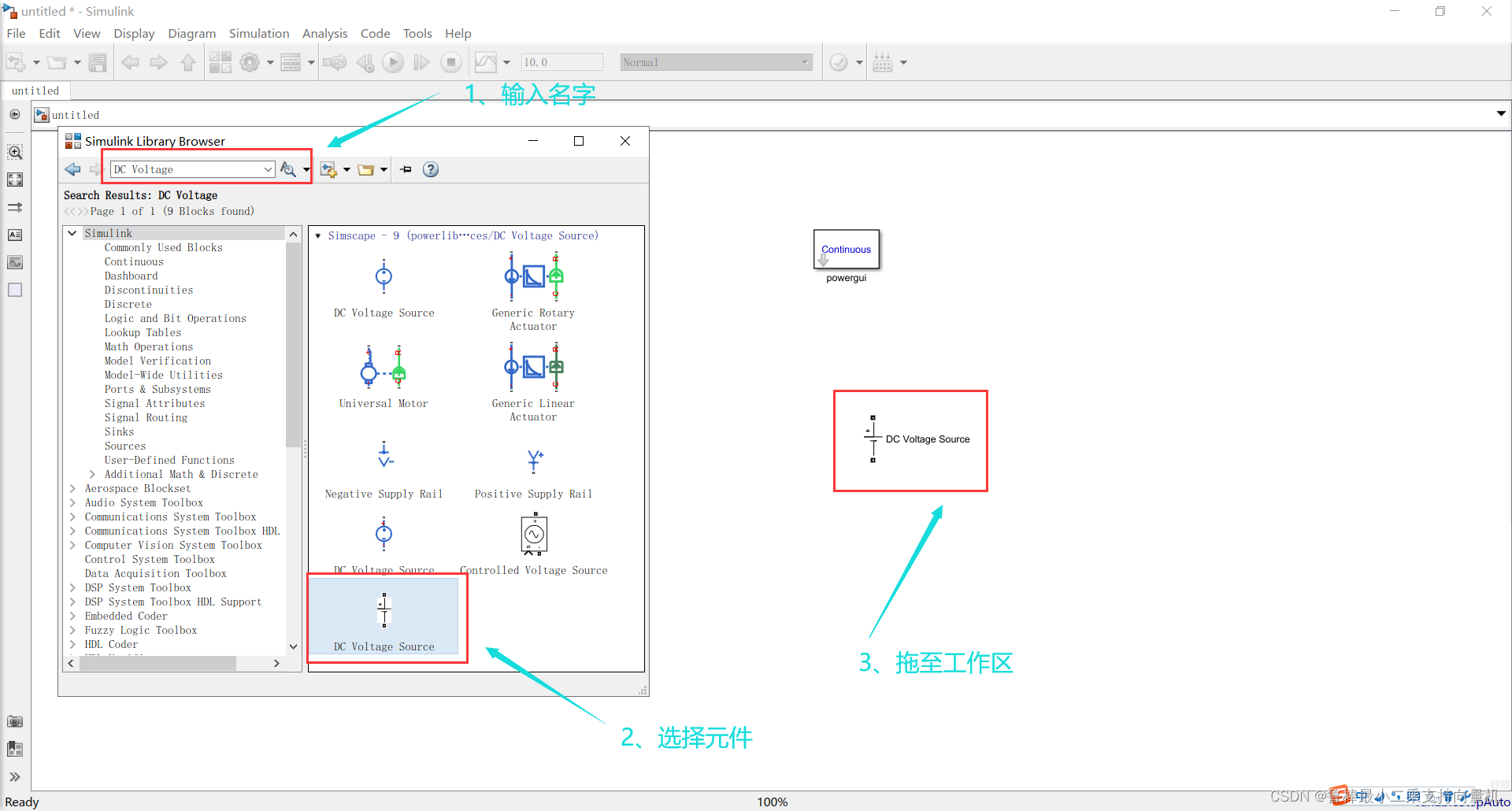Step forward one simulation step
Screen dimensions: 1512x811
pos(421,62)
